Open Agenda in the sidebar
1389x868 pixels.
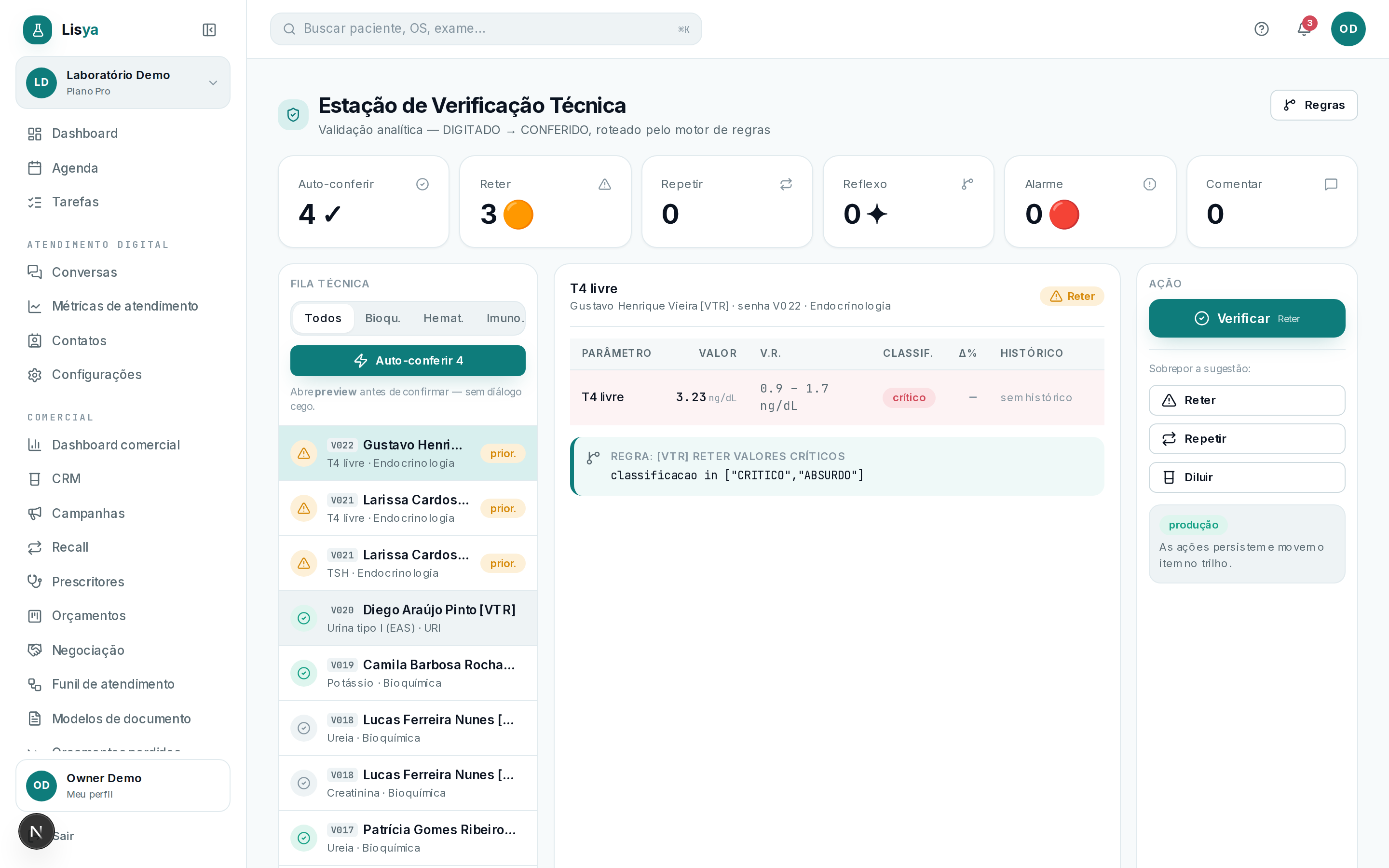click(123, 168)
